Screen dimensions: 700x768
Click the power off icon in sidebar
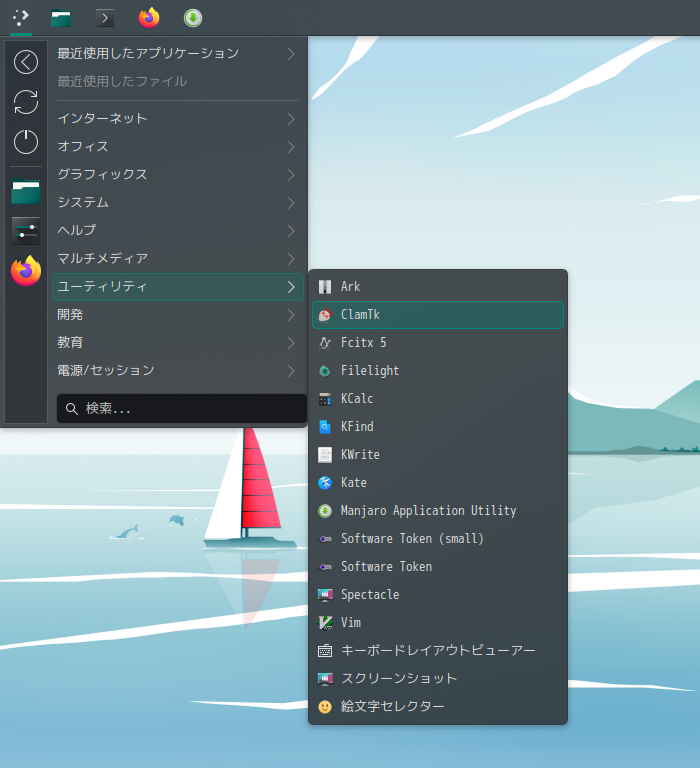[x=26, y=142]
